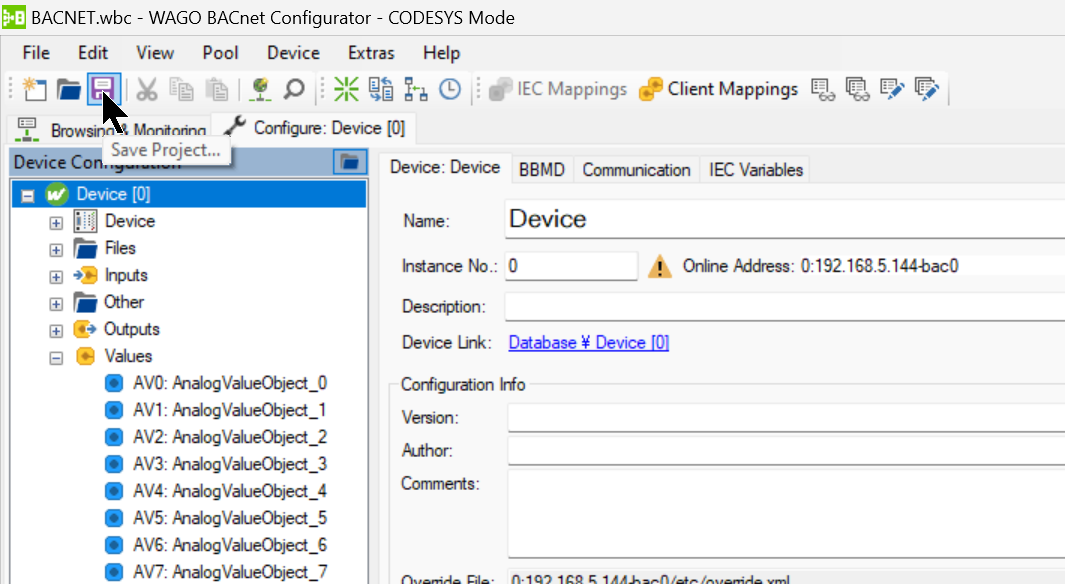Select AV3: AnalogValueObject_3
The width and height of the screenshot is (1065, 584).
(x=230, y=464)
